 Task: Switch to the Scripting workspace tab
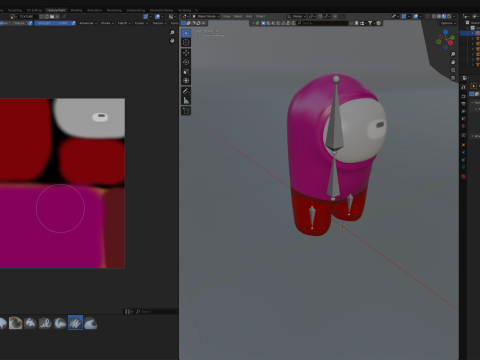pos(185,10)
